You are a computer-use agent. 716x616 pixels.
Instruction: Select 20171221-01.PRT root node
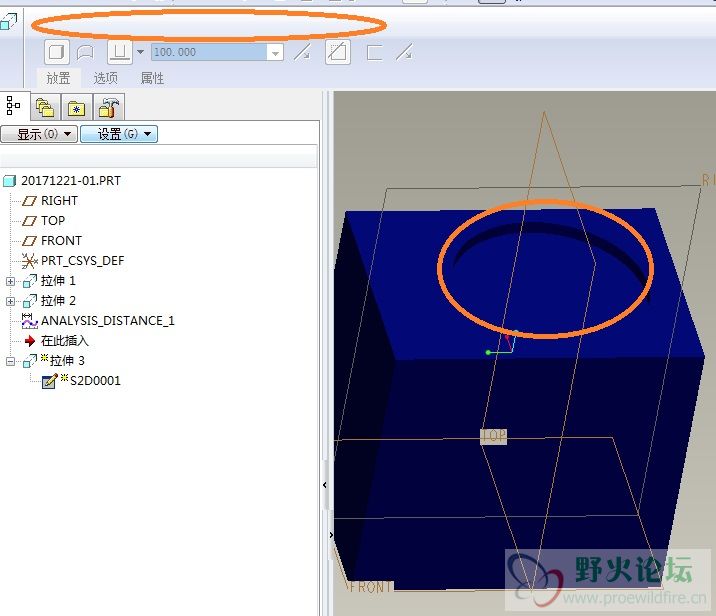71,181
